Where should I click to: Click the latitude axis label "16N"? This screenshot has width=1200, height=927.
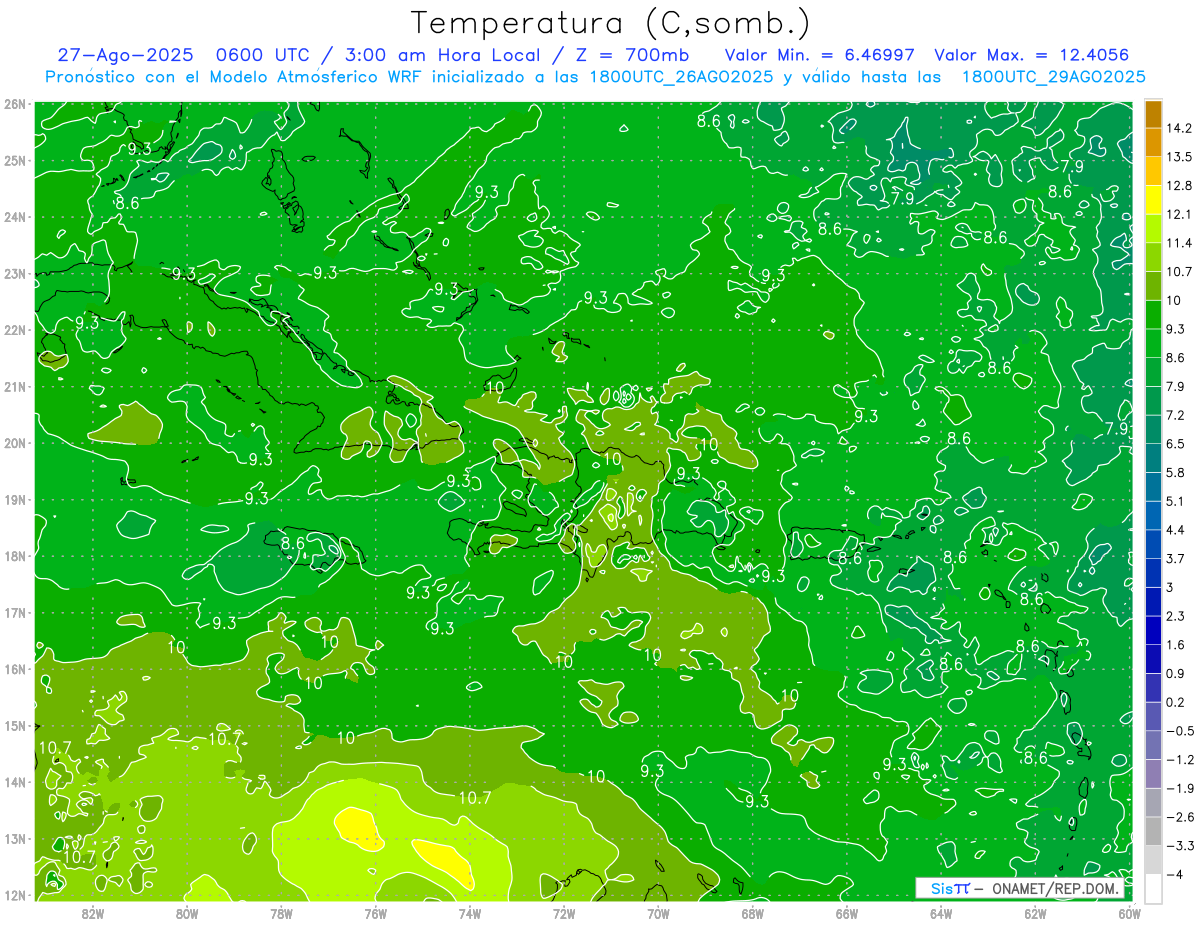(x=14, y=669)
